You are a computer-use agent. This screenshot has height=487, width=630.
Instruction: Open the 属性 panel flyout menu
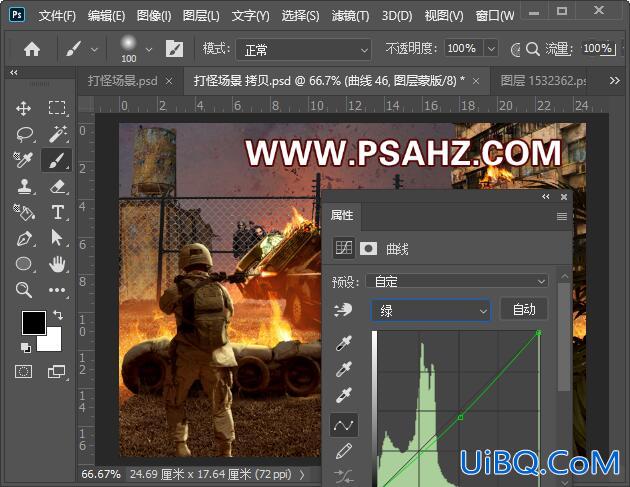click(562, 217)
